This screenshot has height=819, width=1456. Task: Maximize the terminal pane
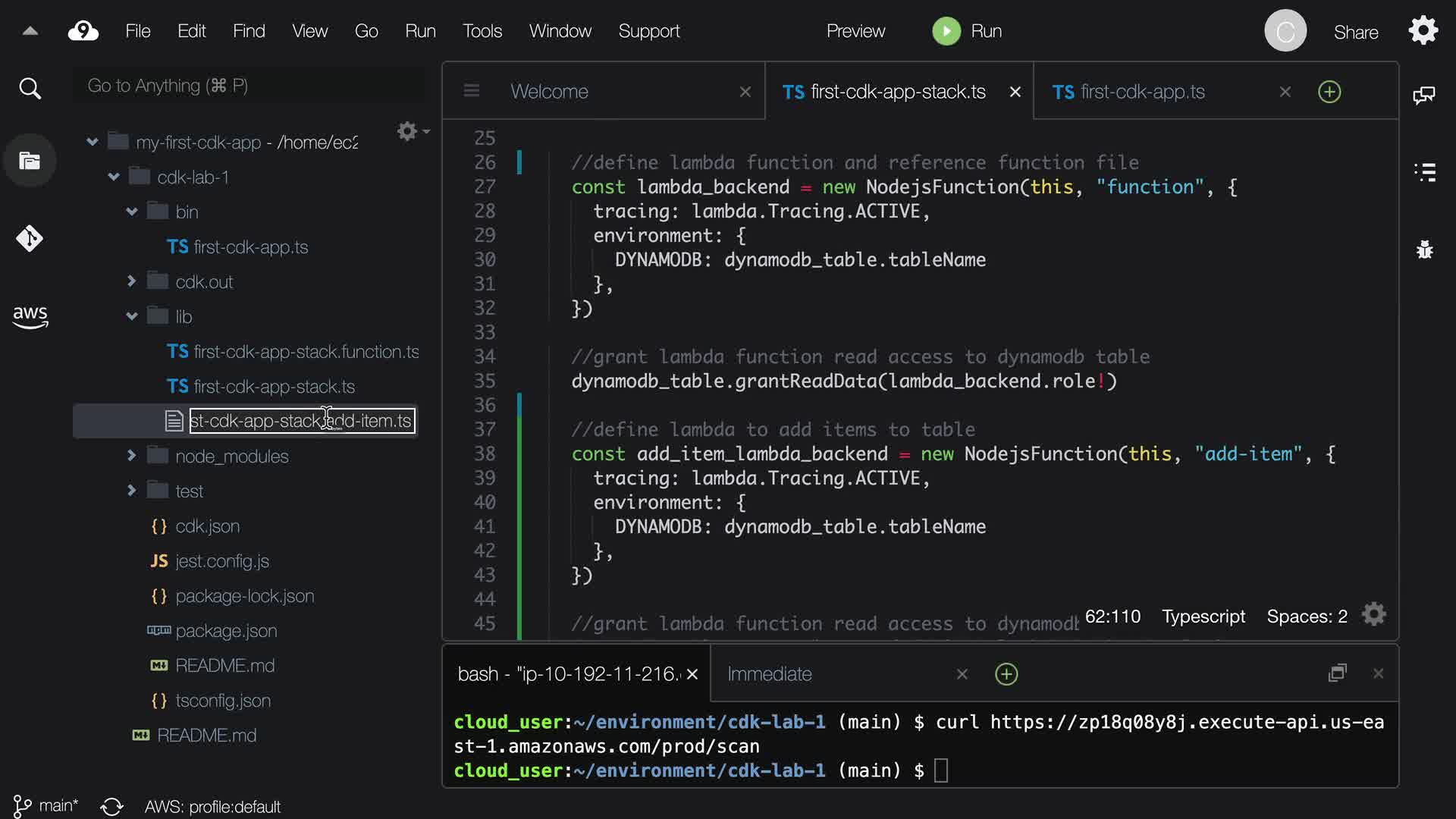click(1337, 673)
